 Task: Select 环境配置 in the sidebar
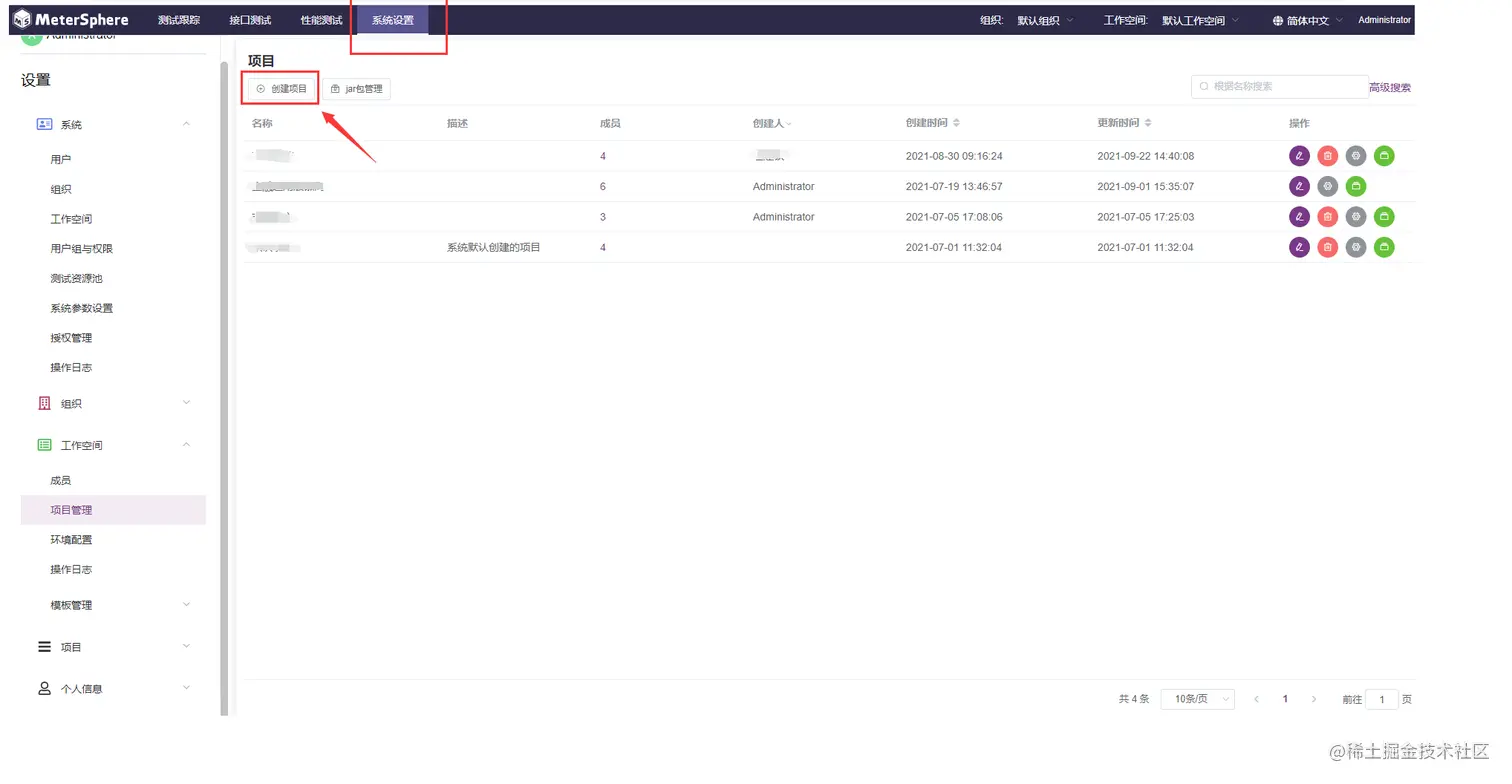[71, 540]
